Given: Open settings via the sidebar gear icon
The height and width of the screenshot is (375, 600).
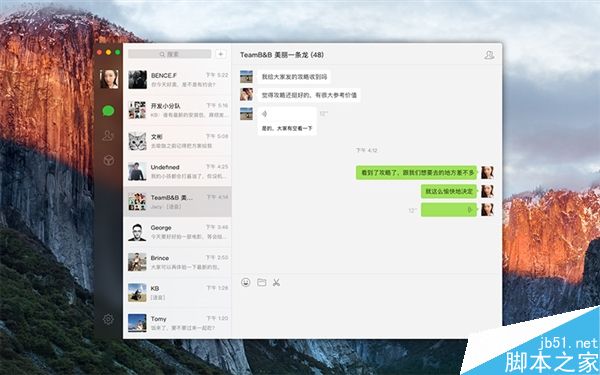Looking at the screenshot, I should click(108, 319).
